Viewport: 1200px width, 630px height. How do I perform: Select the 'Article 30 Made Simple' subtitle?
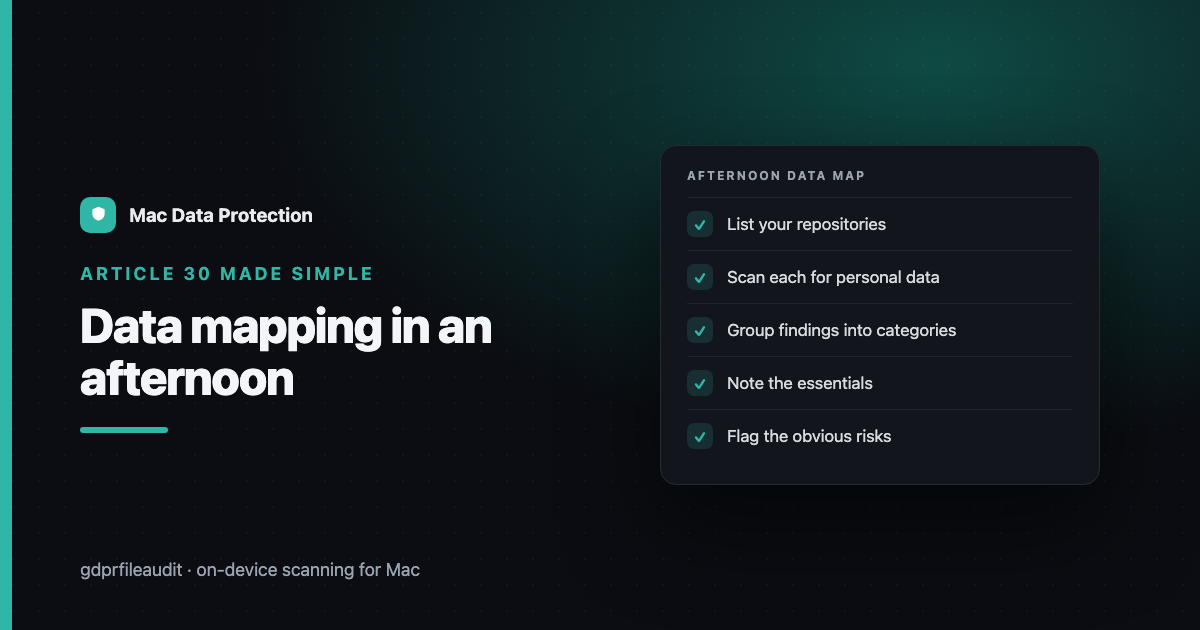tap(227, 274)
